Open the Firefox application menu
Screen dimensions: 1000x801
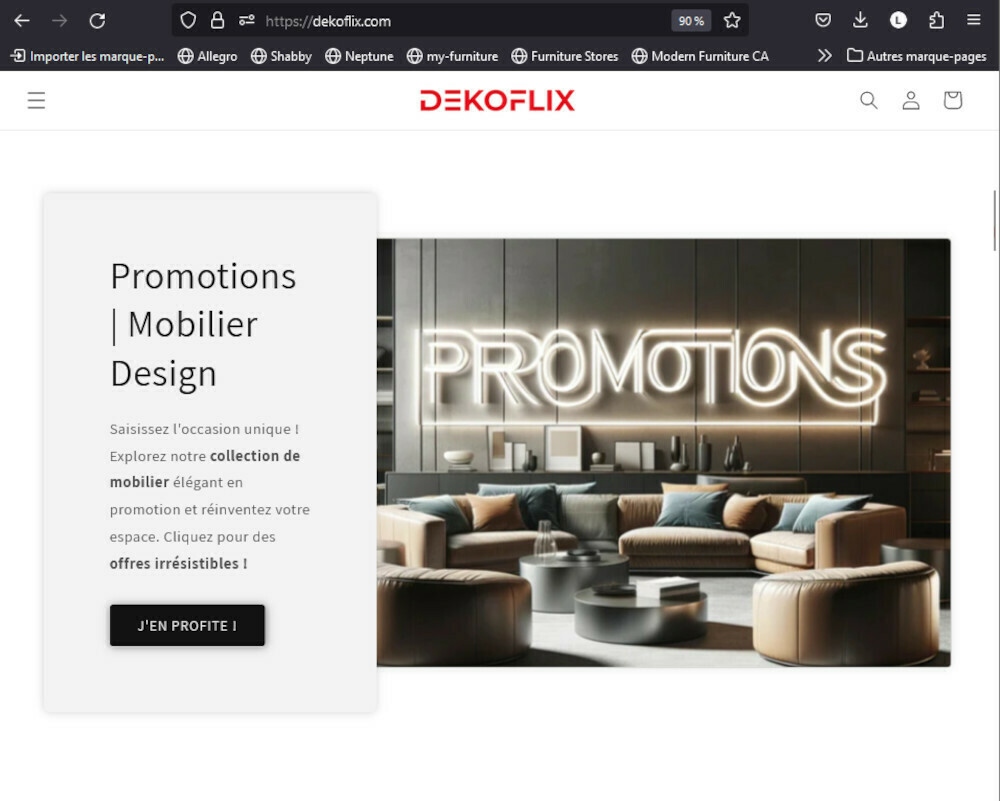973,20
